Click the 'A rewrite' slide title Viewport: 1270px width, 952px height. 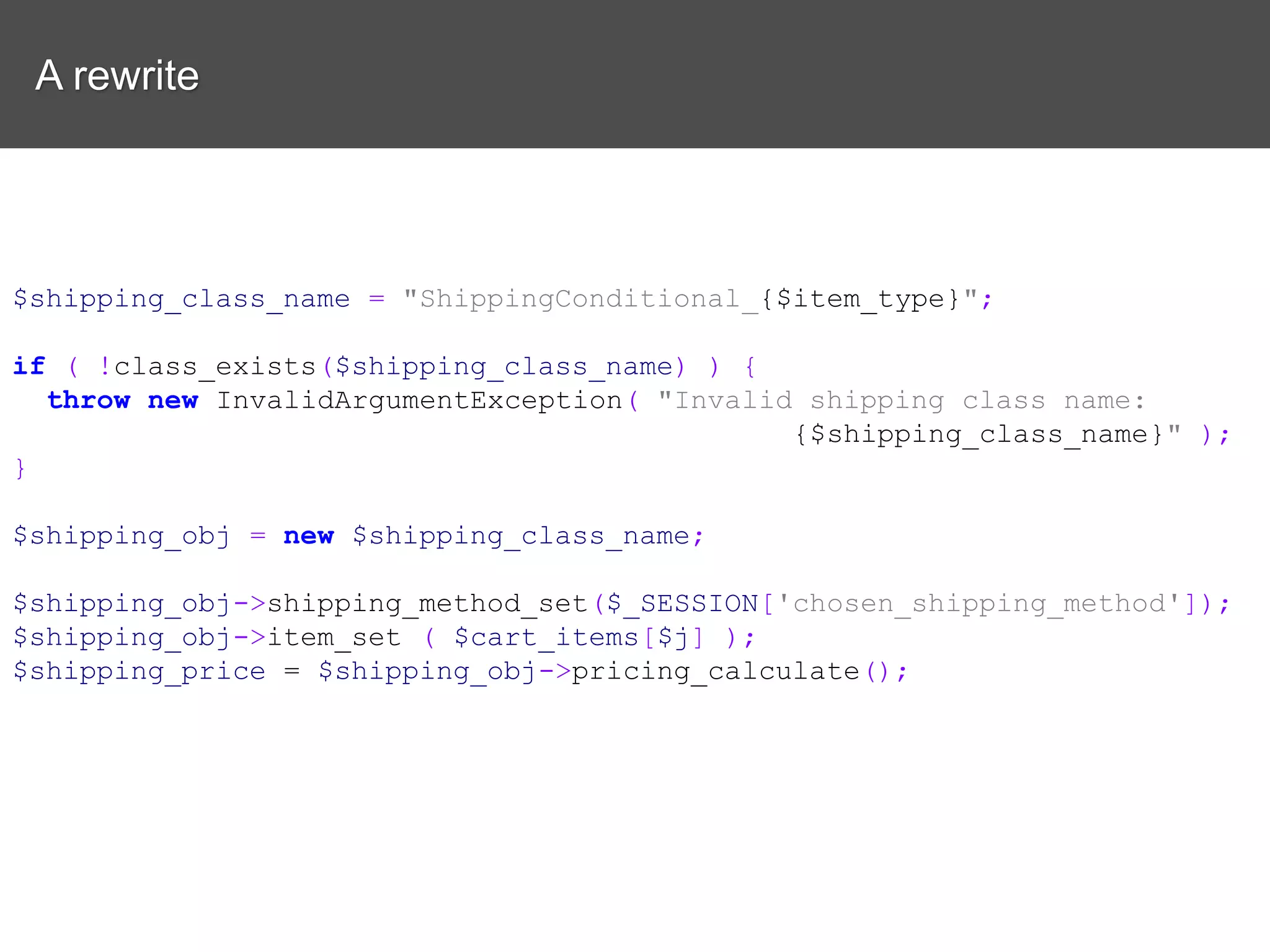pos(117,76)
